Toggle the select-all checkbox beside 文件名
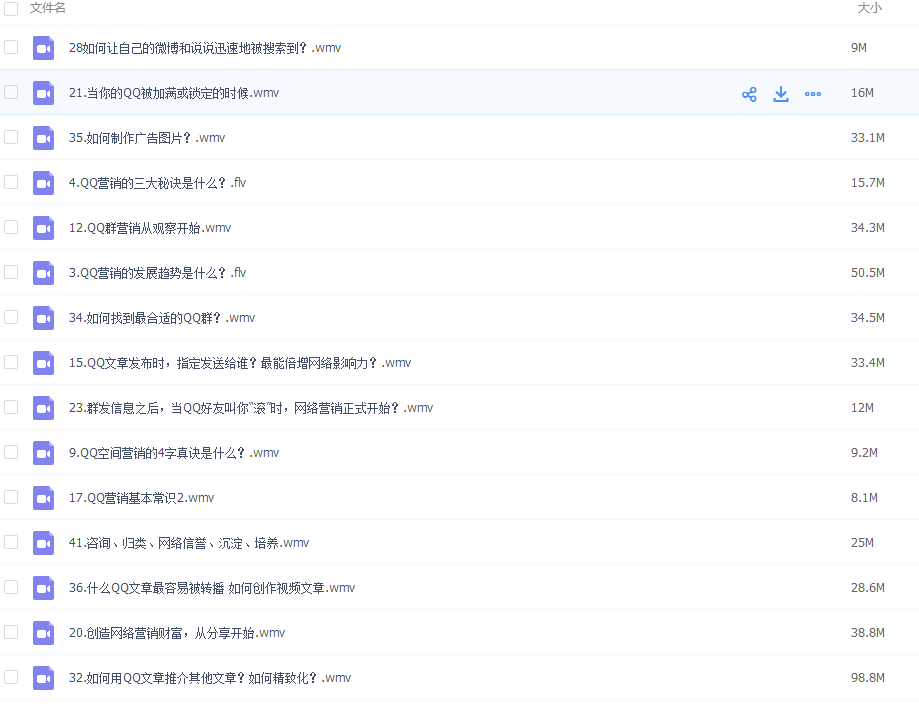This screenshot has width=919, height=725. point(11,8)
